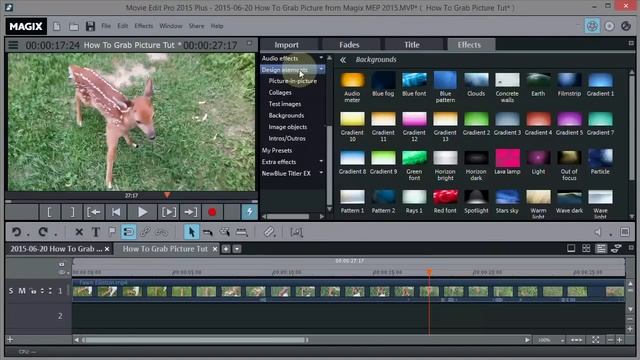Toggle Solo S on track 1
This screenshot has width=640, height=360.
tap(11, 291)
